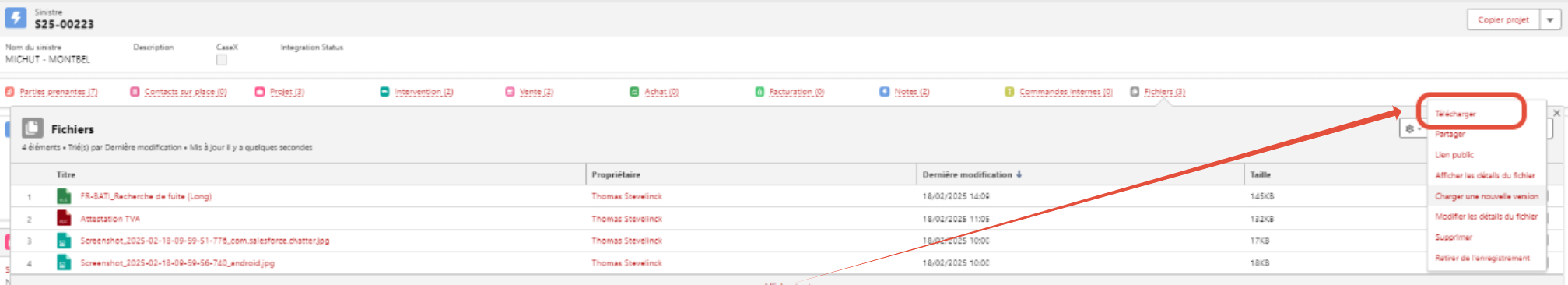
Task: Choose Lien public menu entry
Action: (1454, 155)
